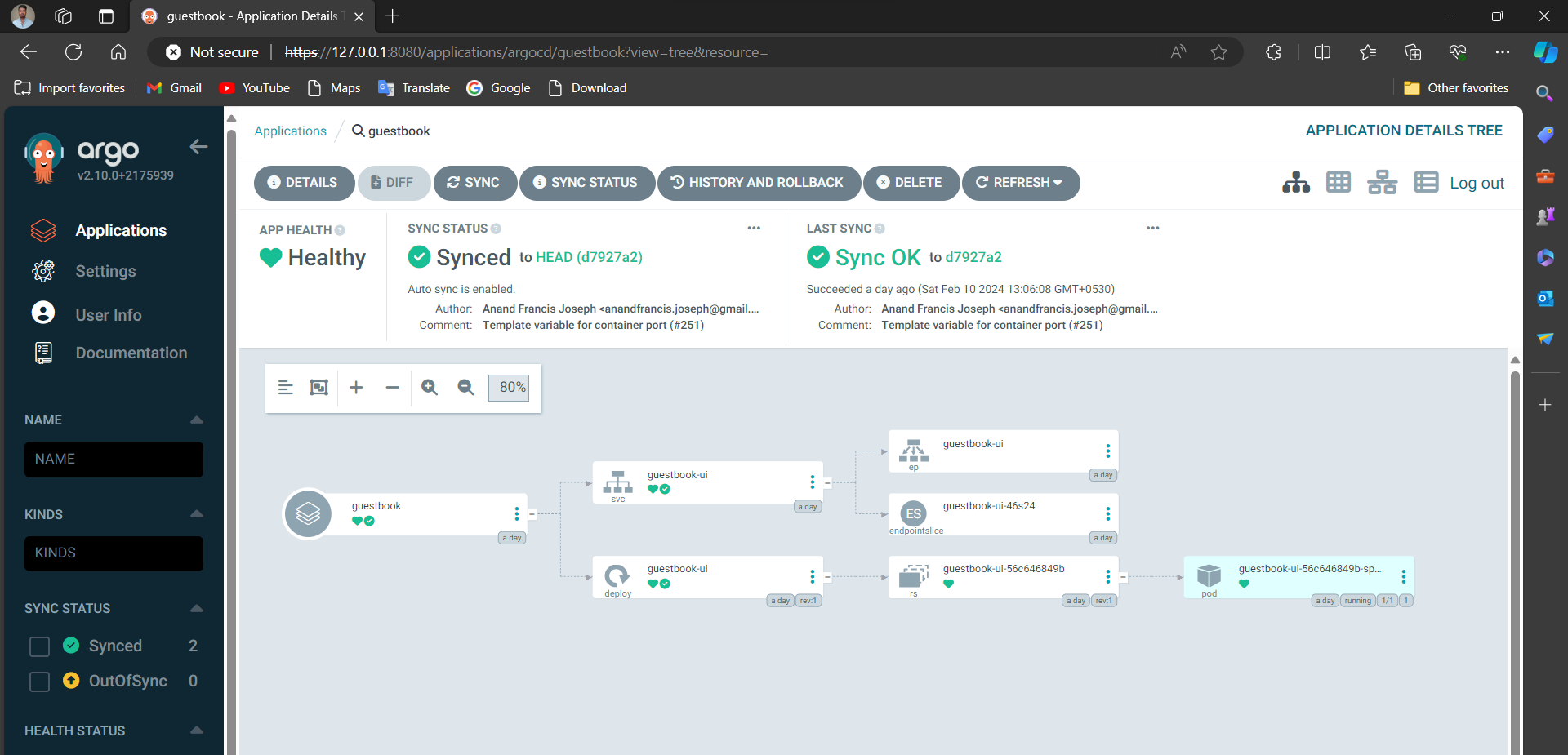The width and height of the screenshot is (1568, 755).
Task: Click the 80% zoom level box
Action: pos(509,388)
